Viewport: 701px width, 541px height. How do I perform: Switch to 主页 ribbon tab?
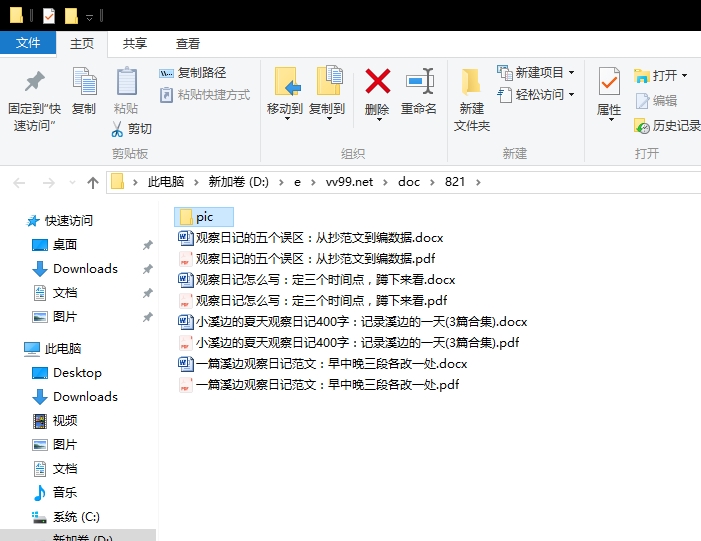point(82,44)
